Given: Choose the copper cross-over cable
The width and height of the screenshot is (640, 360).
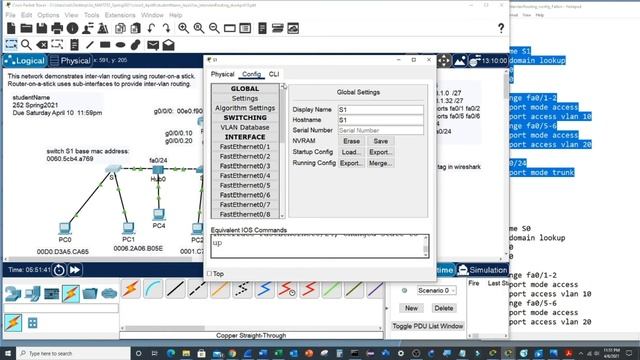Looking at the screenshot, I should pos(198,289).
